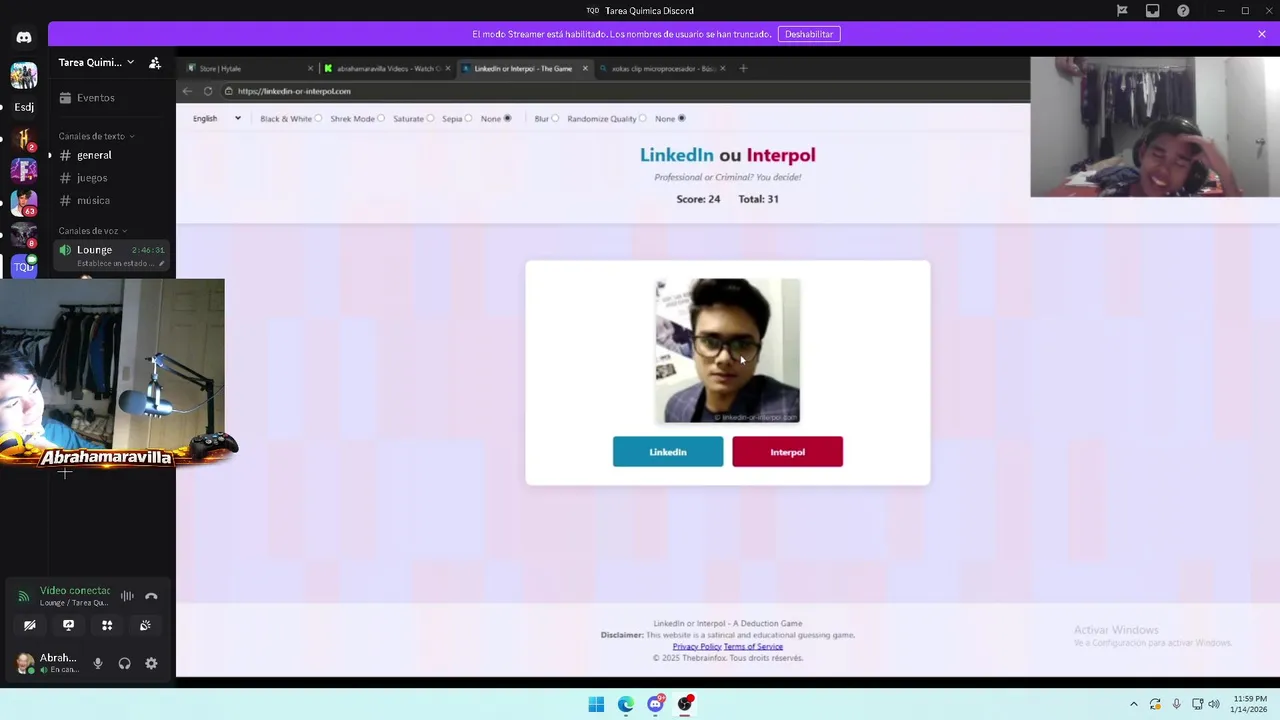Open Discord direct messages home icon
The image size is (1280, 720).
tap(24, 37)
